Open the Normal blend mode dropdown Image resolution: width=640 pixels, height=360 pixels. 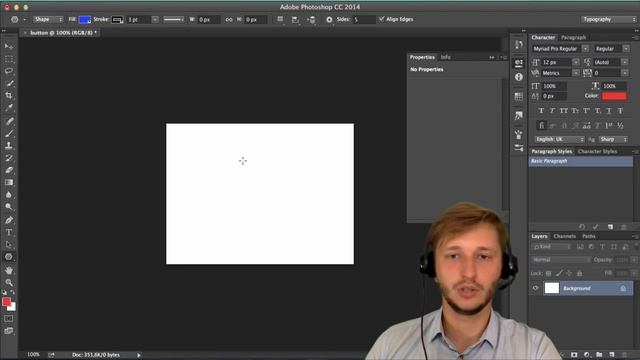coord(561,260)
